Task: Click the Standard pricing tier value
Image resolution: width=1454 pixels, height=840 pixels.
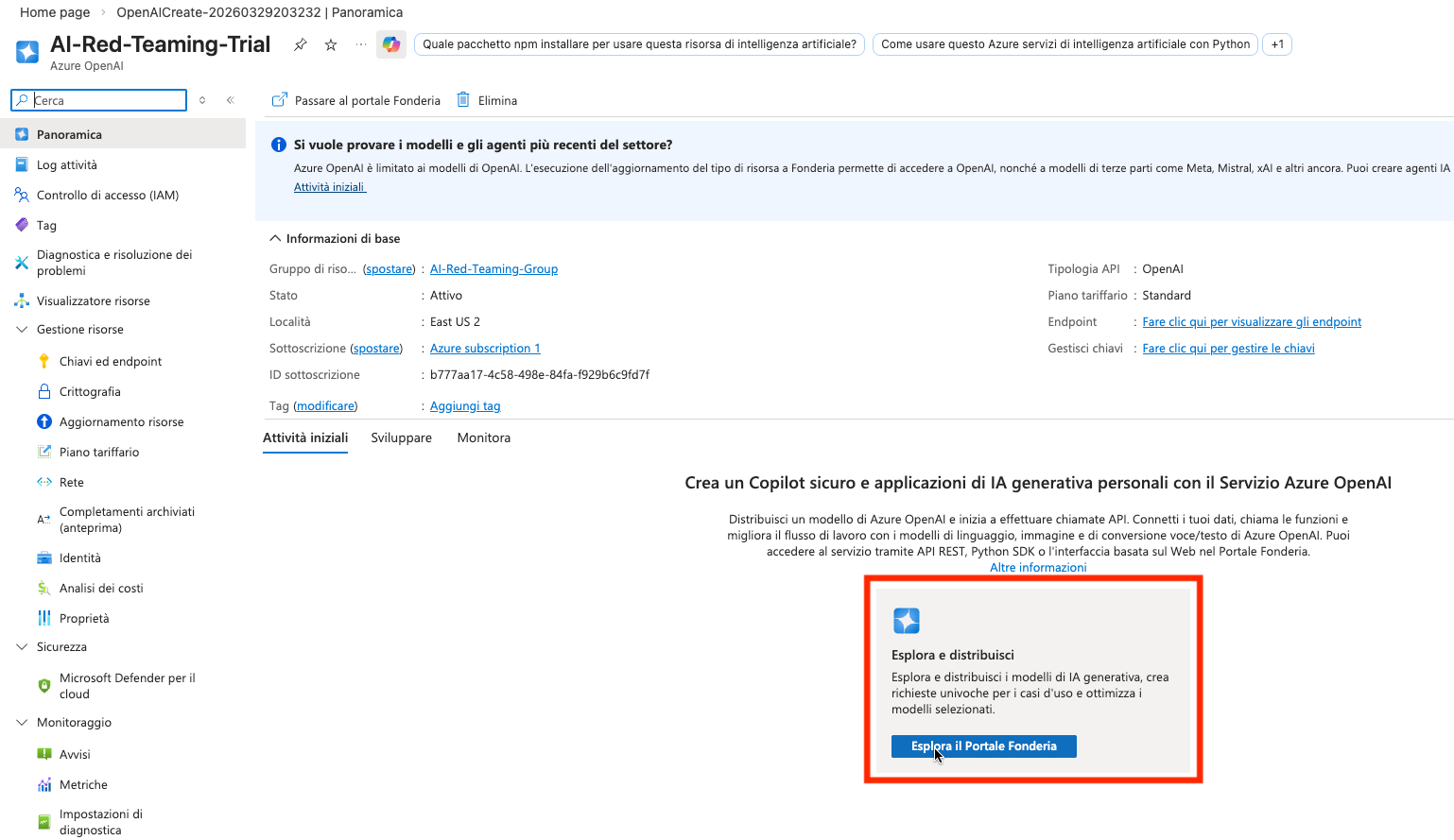Action: (x=1167, y=296)
